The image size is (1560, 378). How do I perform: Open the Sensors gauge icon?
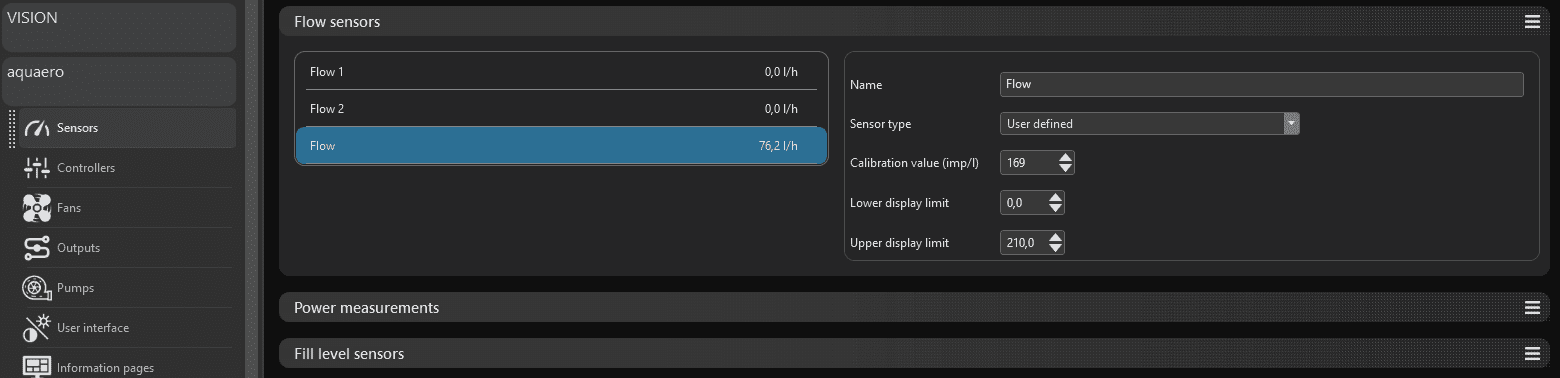point(37,128)
